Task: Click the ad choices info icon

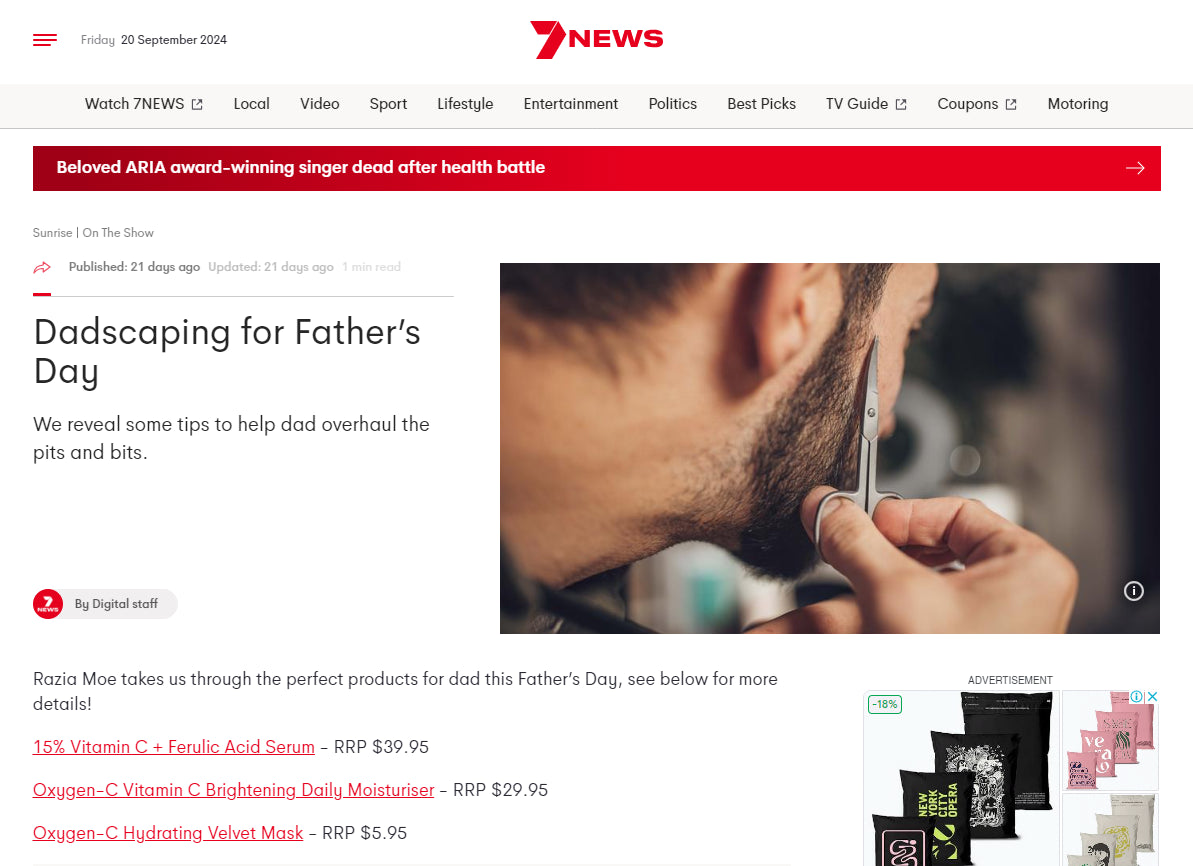Action: coord(1137,696)
